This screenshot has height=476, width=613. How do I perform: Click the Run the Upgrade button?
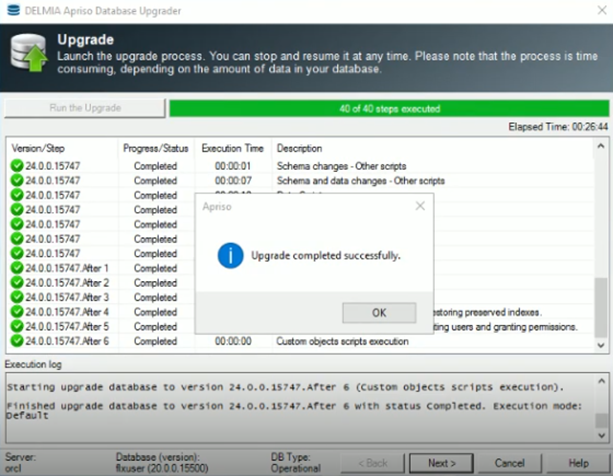pos(85,108)
